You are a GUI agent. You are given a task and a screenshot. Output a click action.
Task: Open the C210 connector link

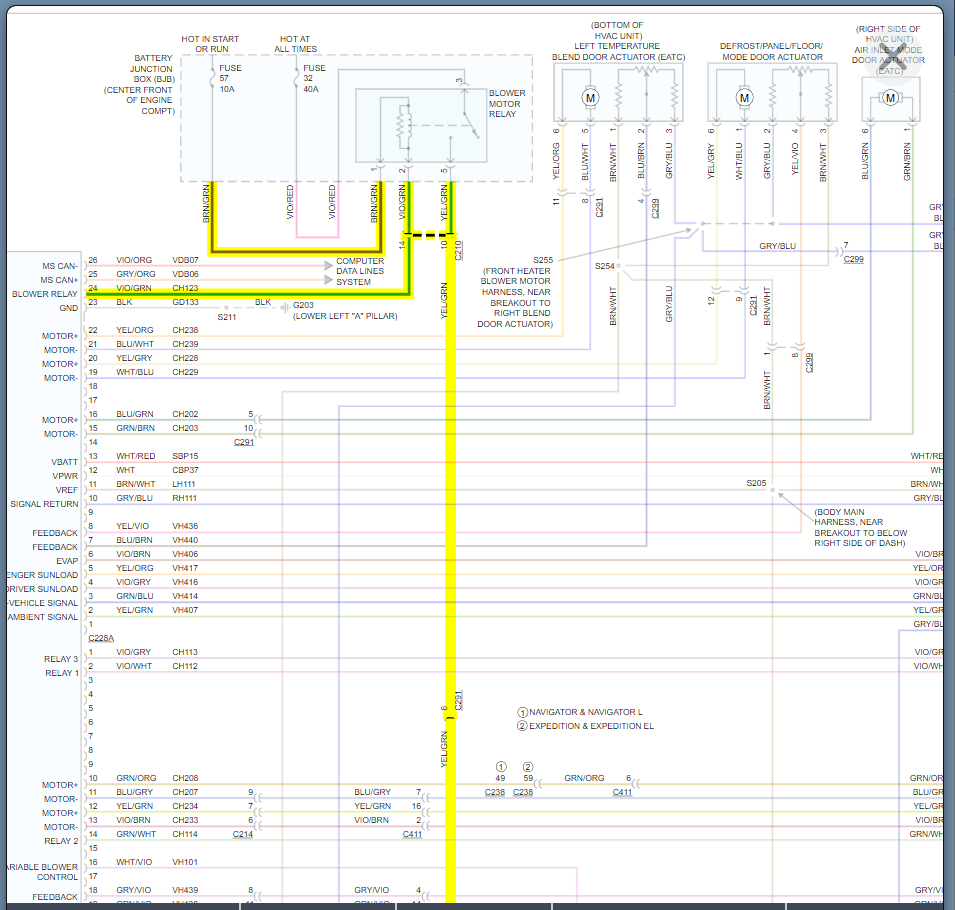(458, 250)
